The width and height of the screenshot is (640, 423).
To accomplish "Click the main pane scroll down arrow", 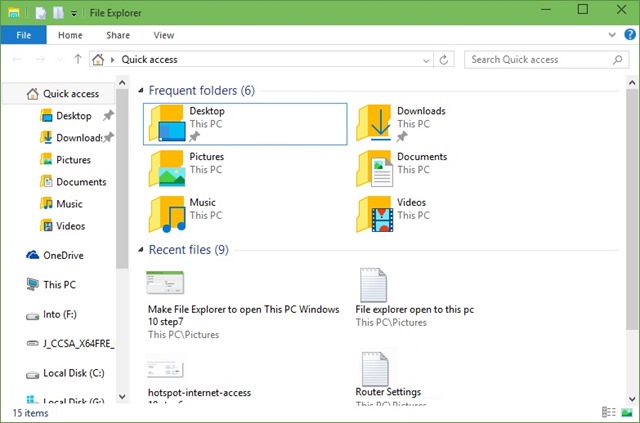I will pyautogui.click(x=632, y=399).
